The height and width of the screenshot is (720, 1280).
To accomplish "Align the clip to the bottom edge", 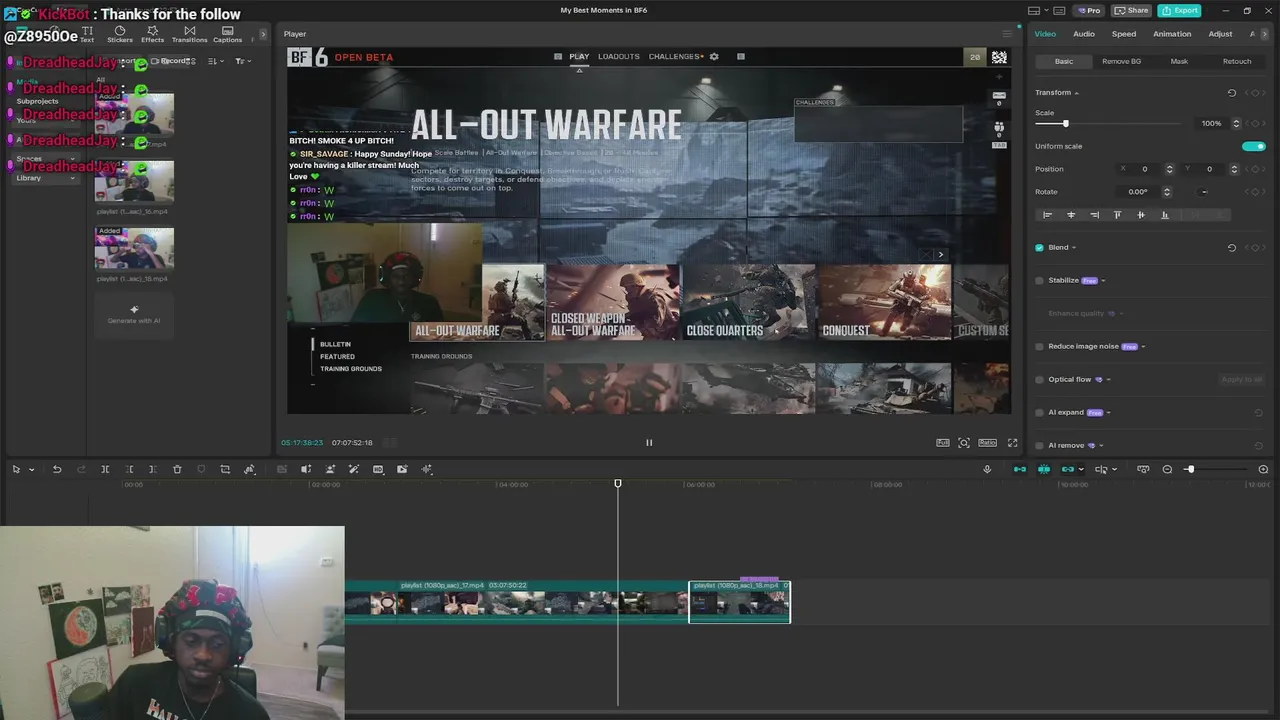I will point(1165,215).
